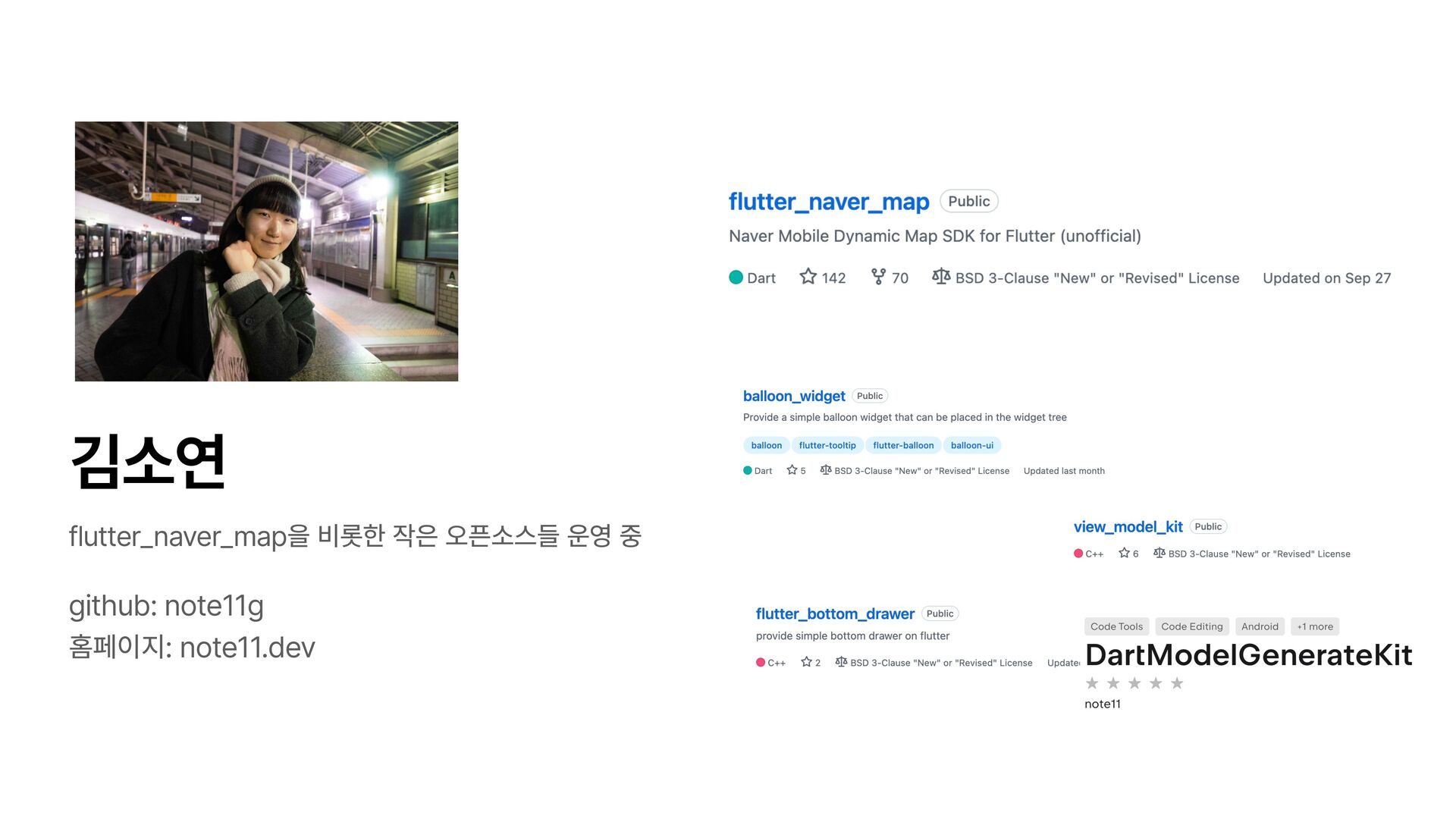The image size is (1456, 819).
Task: Select the Code Tools tag
Action: tap(1116, 626)
